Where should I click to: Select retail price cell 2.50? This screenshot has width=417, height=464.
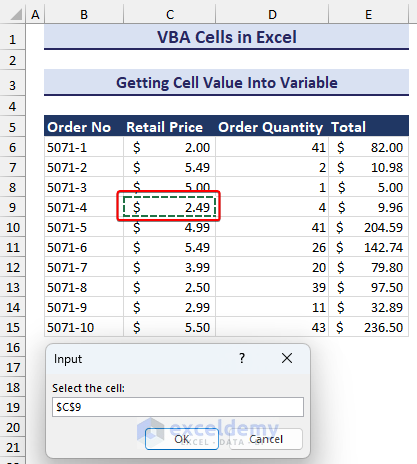point(169,287)
